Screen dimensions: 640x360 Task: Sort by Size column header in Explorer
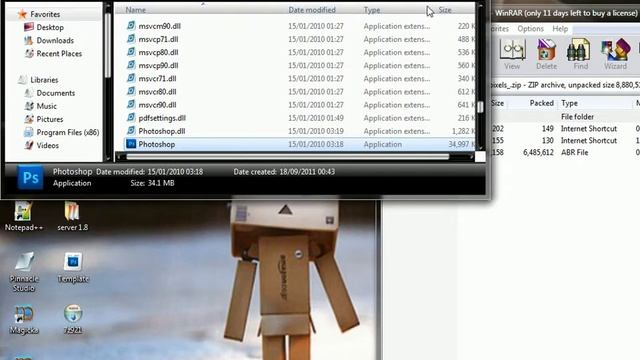[x=445, y=10]
